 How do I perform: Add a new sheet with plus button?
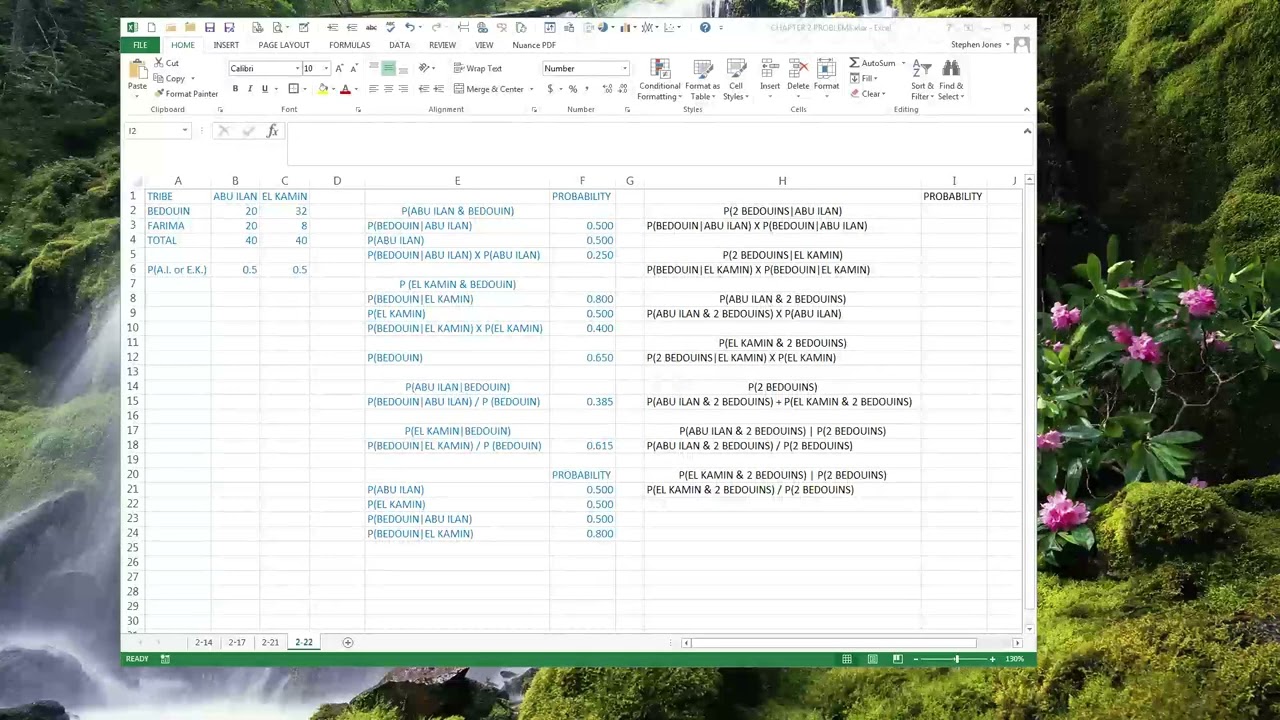[x=348, y=642]
